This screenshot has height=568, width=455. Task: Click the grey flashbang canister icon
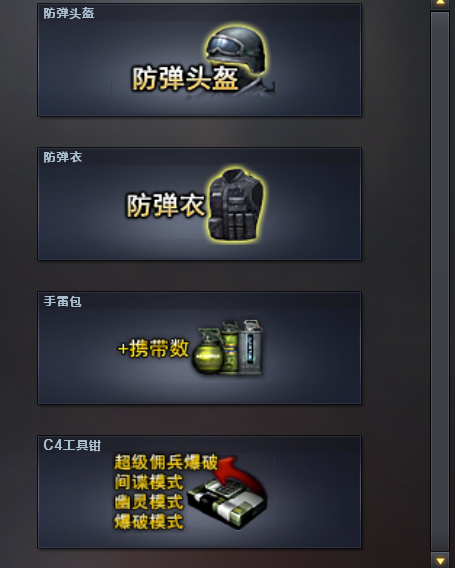(252, 347)
